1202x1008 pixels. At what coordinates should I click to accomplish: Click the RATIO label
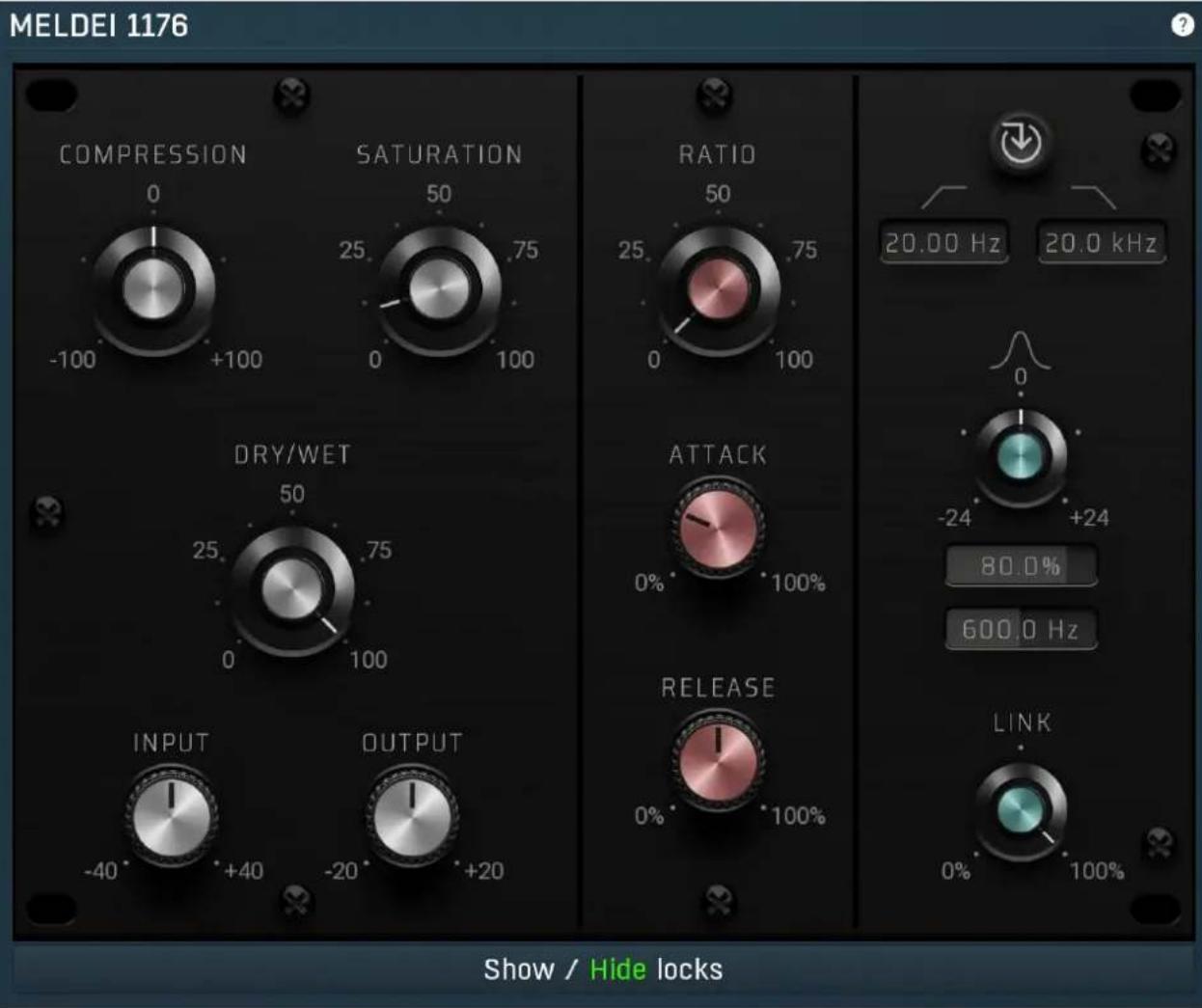coord(718,154)
